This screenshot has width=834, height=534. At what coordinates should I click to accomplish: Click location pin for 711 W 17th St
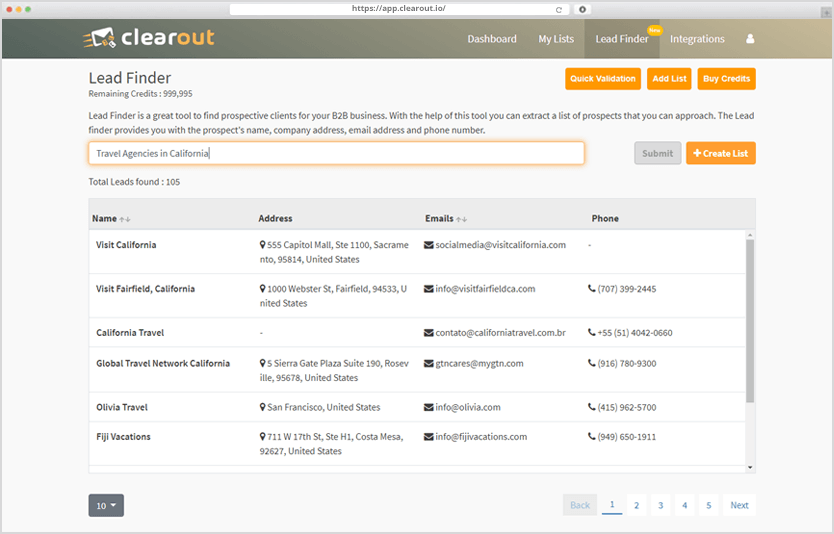[x=262, y=437]
